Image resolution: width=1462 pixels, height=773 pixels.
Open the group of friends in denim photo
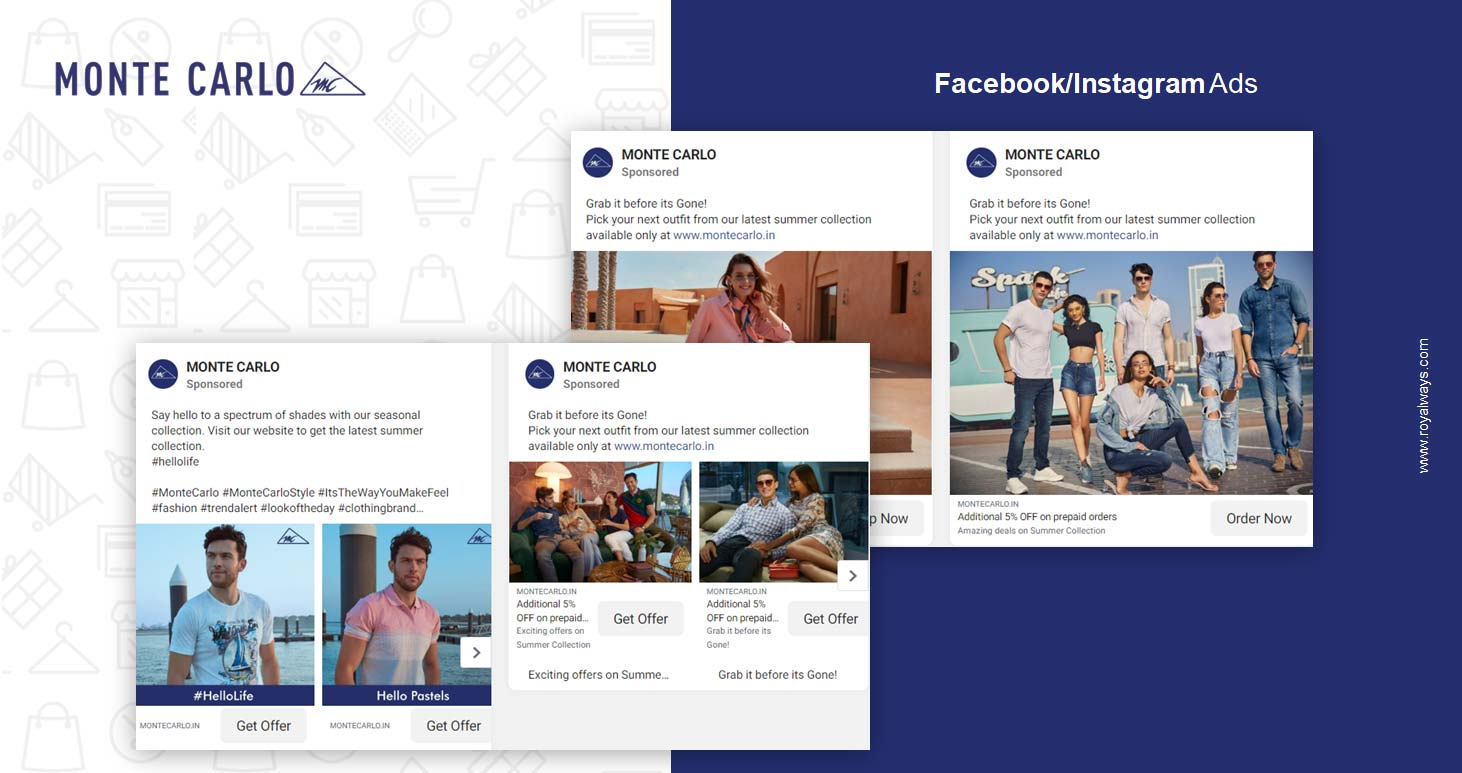point(1130,372)
